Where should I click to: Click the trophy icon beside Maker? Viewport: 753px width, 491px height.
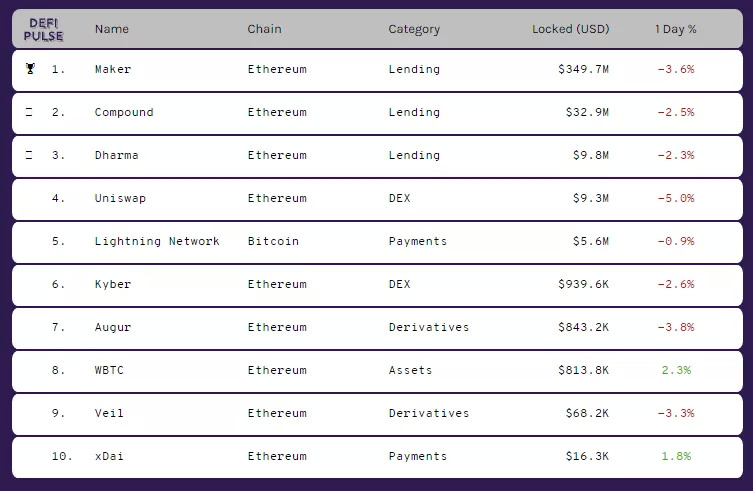pyautogui.click(x=29, y=69)
